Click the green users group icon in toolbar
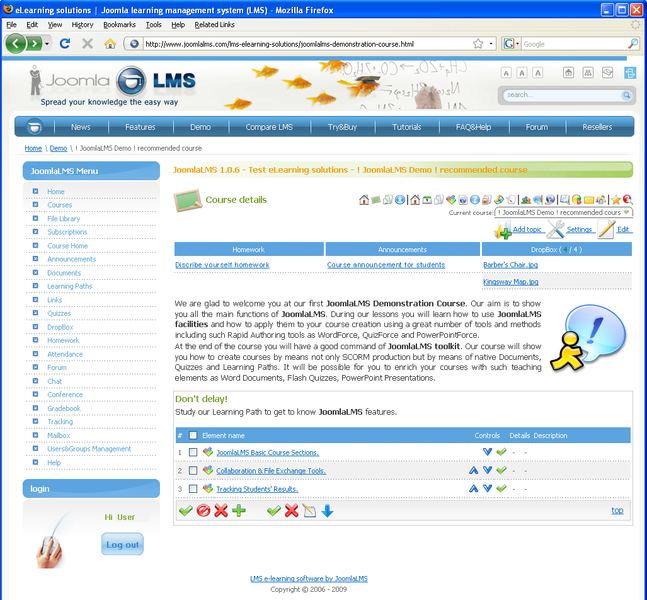 [526, 200]
